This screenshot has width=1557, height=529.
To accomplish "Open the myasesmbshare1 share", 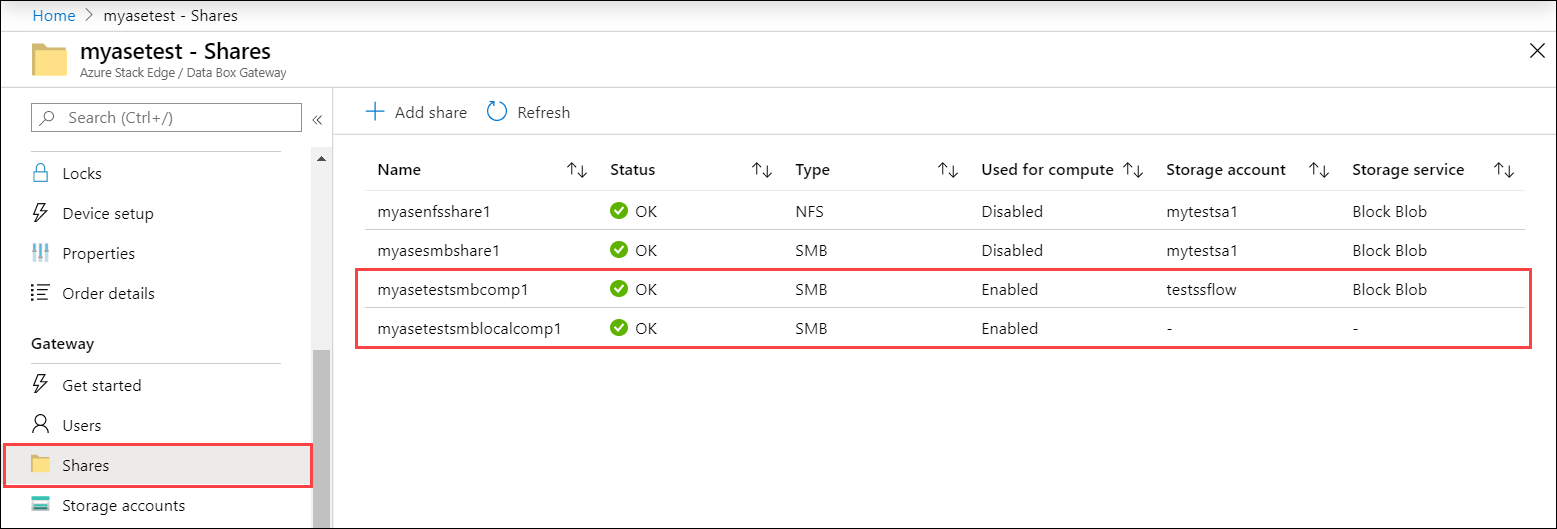I will 438,250.
